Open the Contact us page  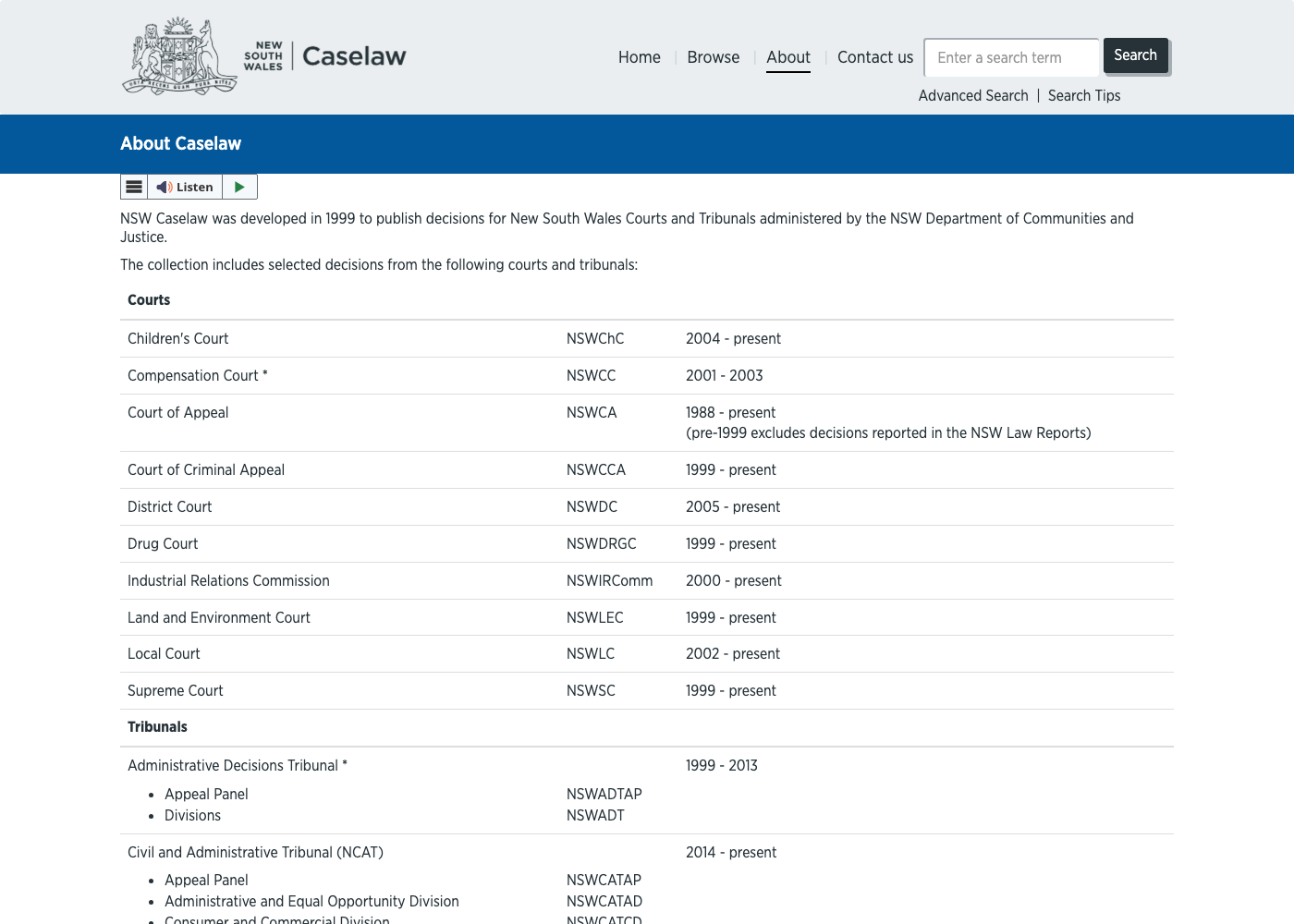tap(875, 57)
